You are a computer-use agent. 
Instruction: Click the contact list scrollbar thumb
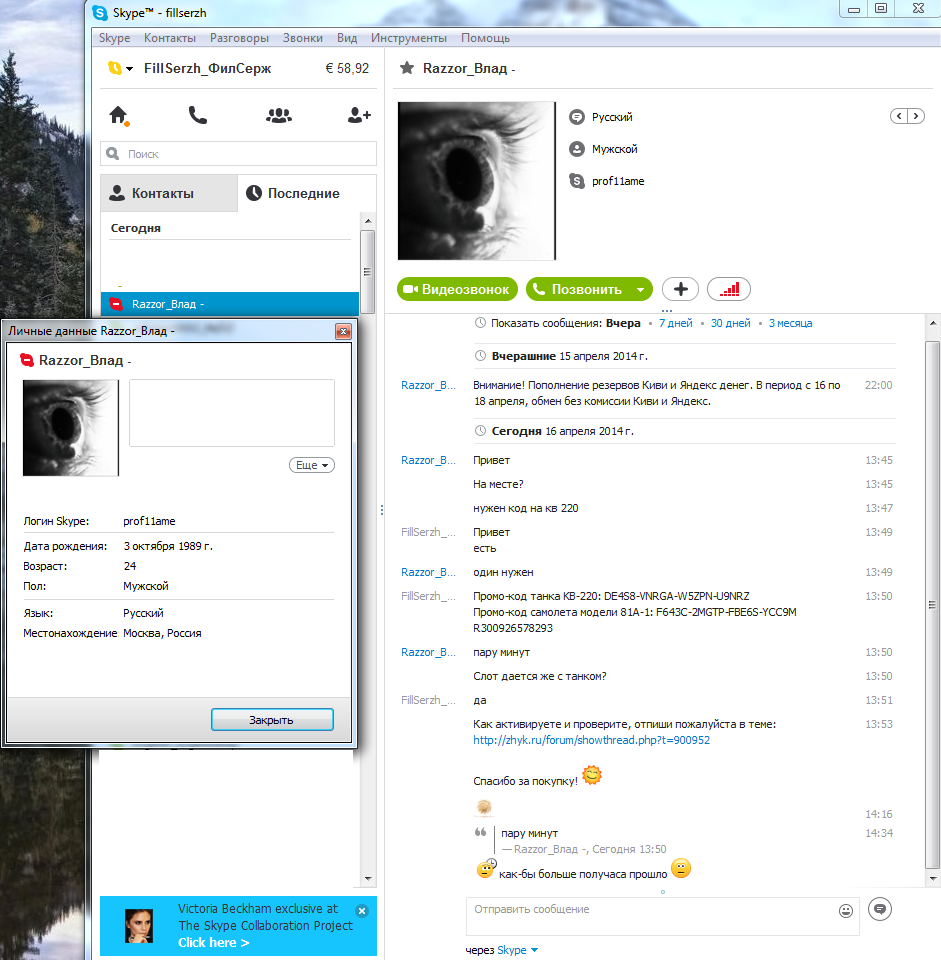click(367, 271)
